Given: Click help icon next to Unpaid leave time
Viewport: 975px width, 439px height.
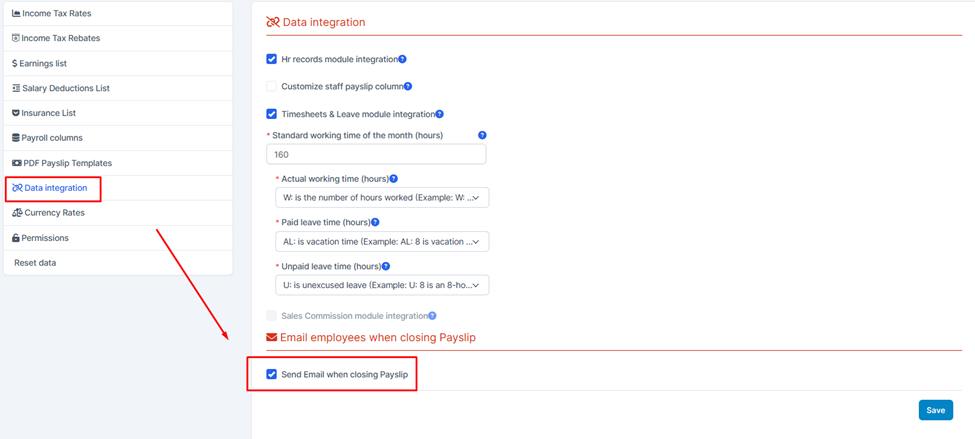Looking at the screenshot, I should [x=386, y=266].
